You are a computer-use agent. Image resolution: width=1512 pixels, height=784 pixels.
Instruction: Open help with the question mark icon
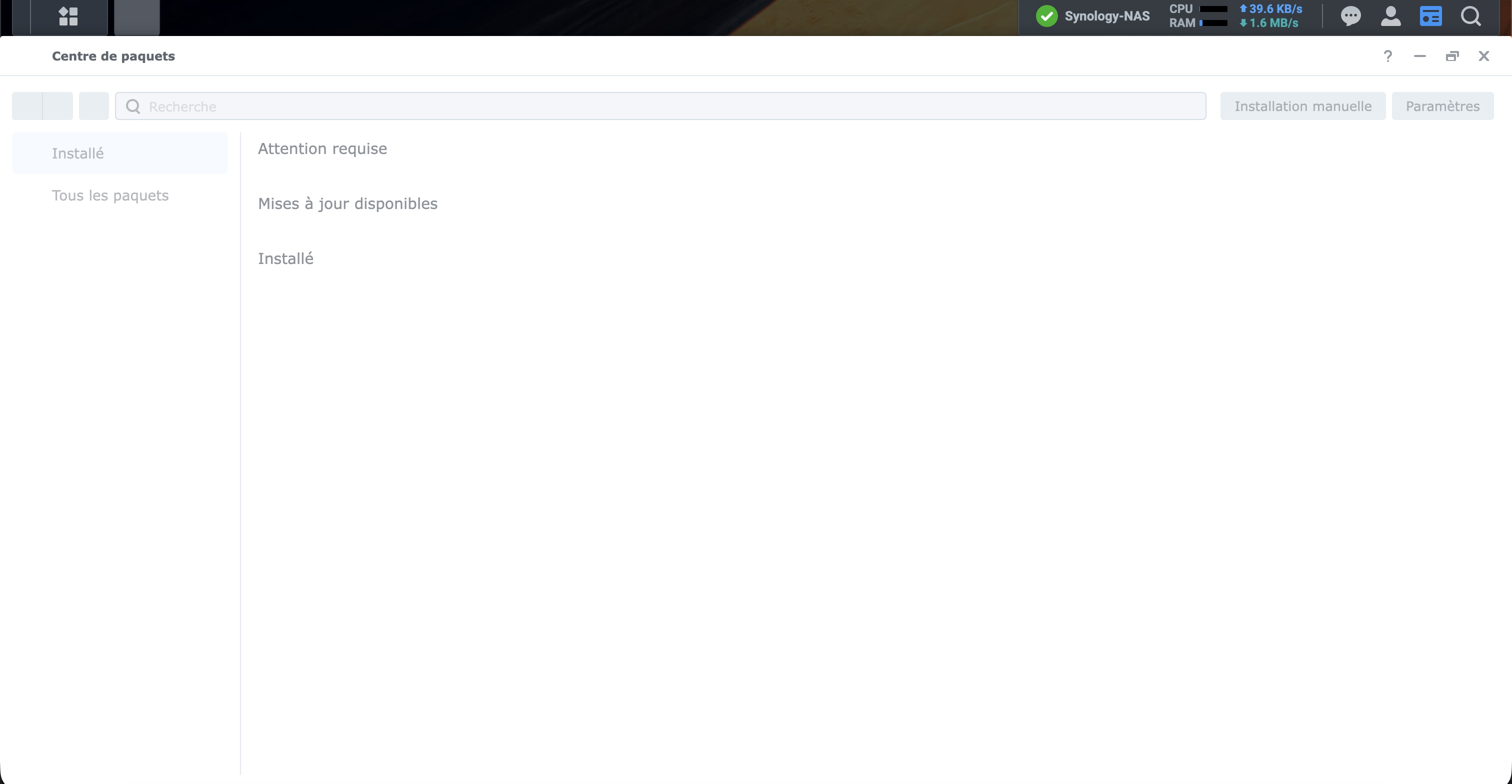click(1387, 55)
